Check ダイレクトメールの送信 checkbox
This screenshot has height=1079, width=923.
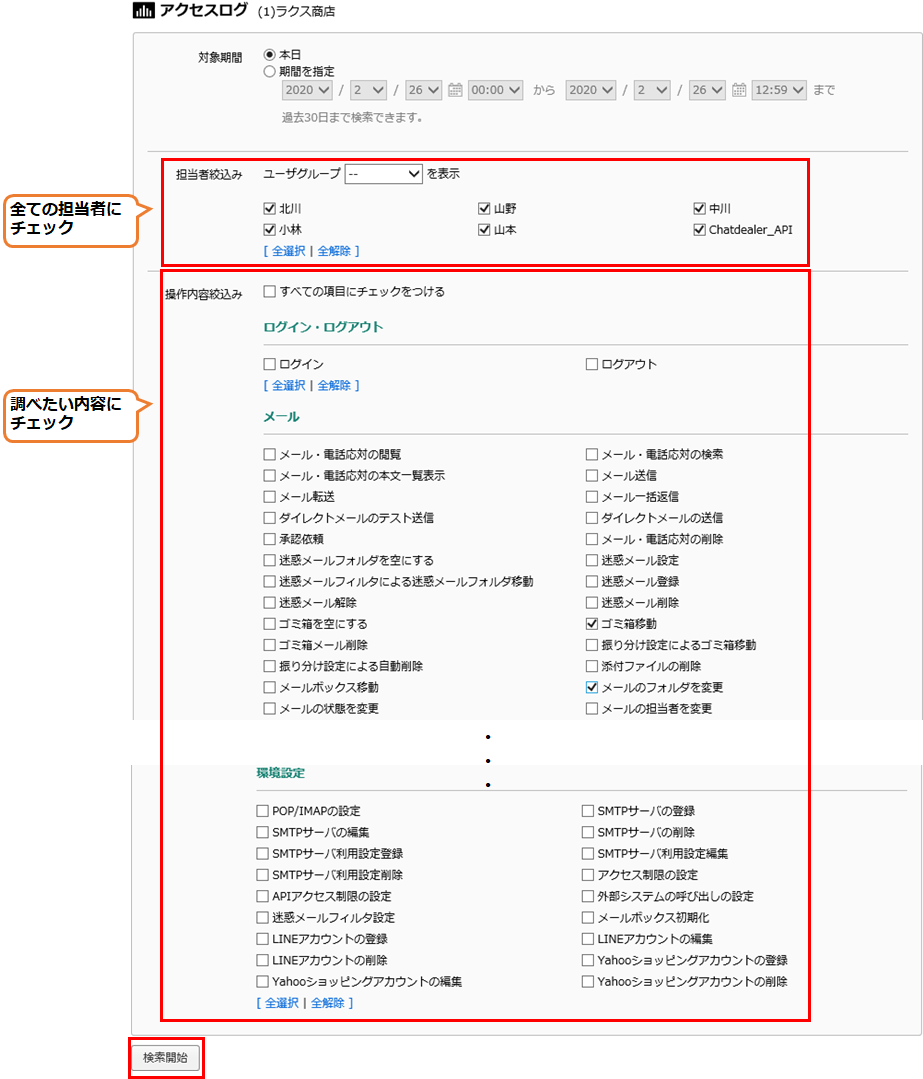point(592,518)
